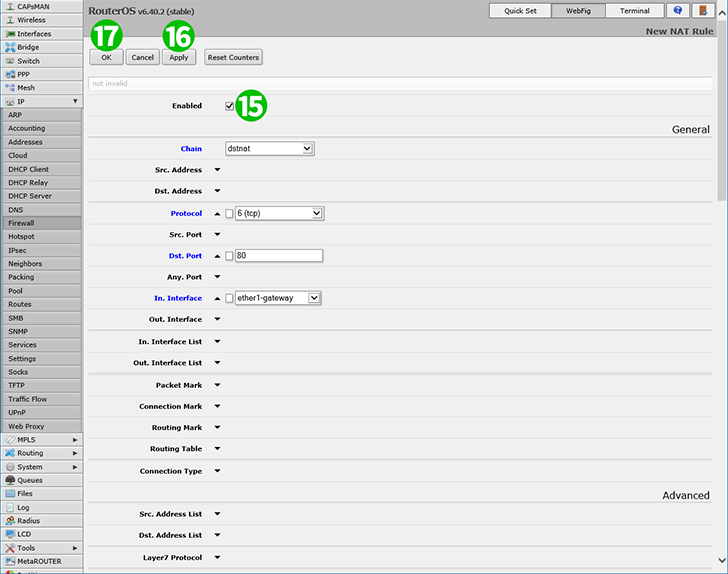Expand the In. Interface List field
The height and width of the screenshot is (574, 728).
click(x=217, y=341)
